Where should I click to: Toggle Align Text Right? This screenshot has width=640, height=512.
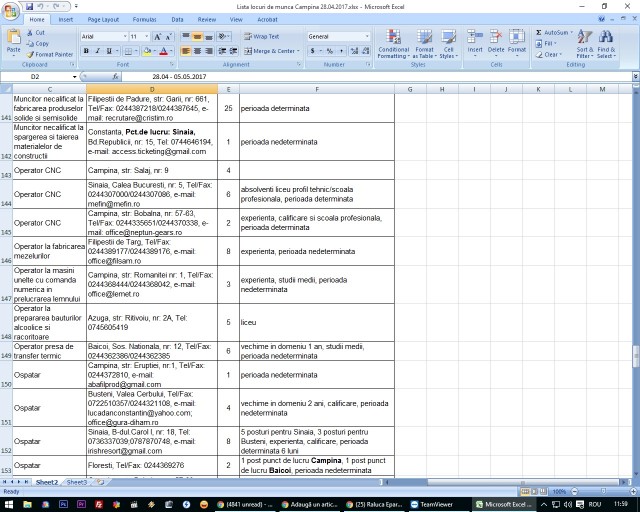click(x=209, y=51)
